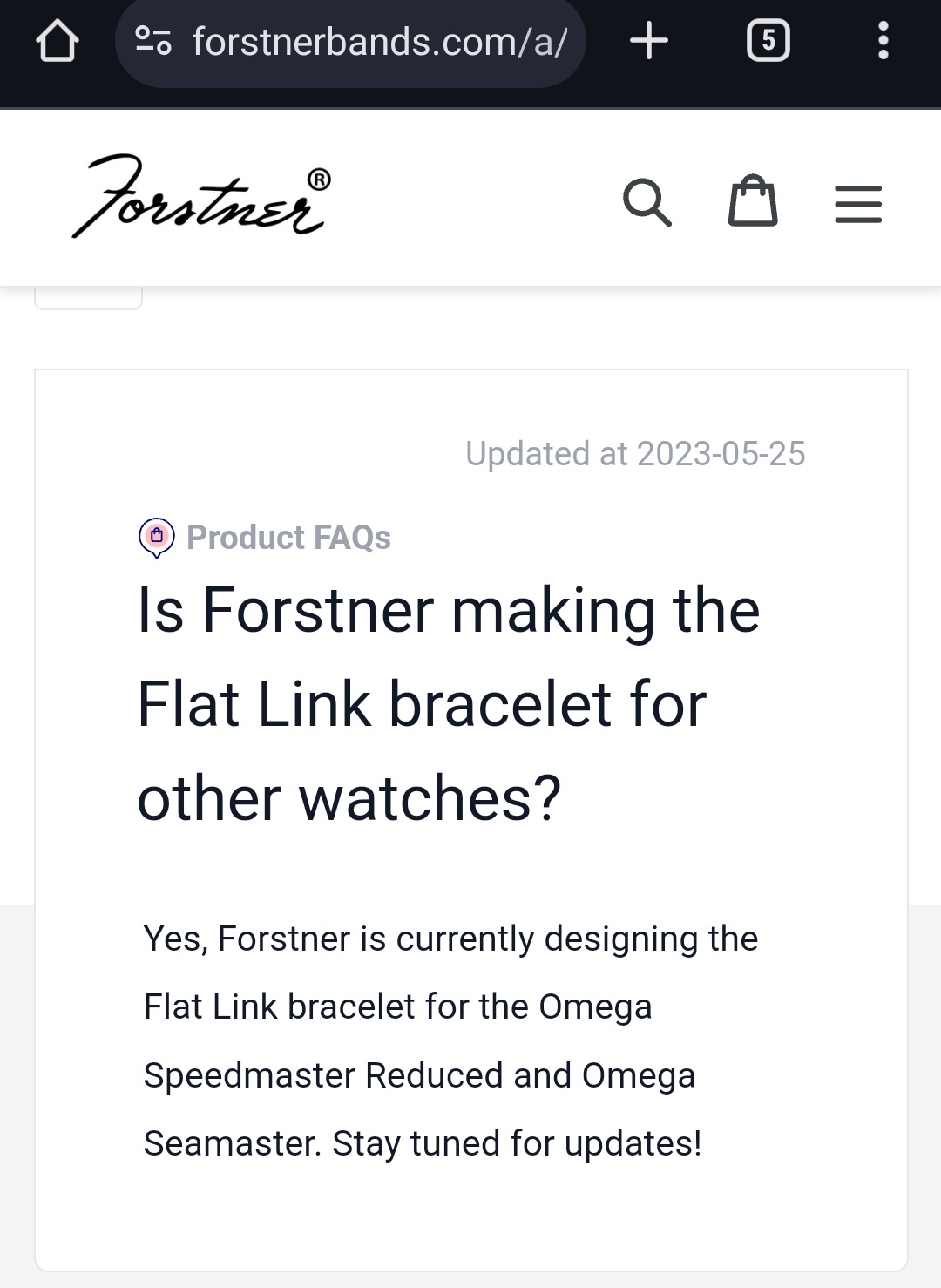Open the Product FAQs category link
Viewport: 941px width, 1288px height.
(288, 538)
